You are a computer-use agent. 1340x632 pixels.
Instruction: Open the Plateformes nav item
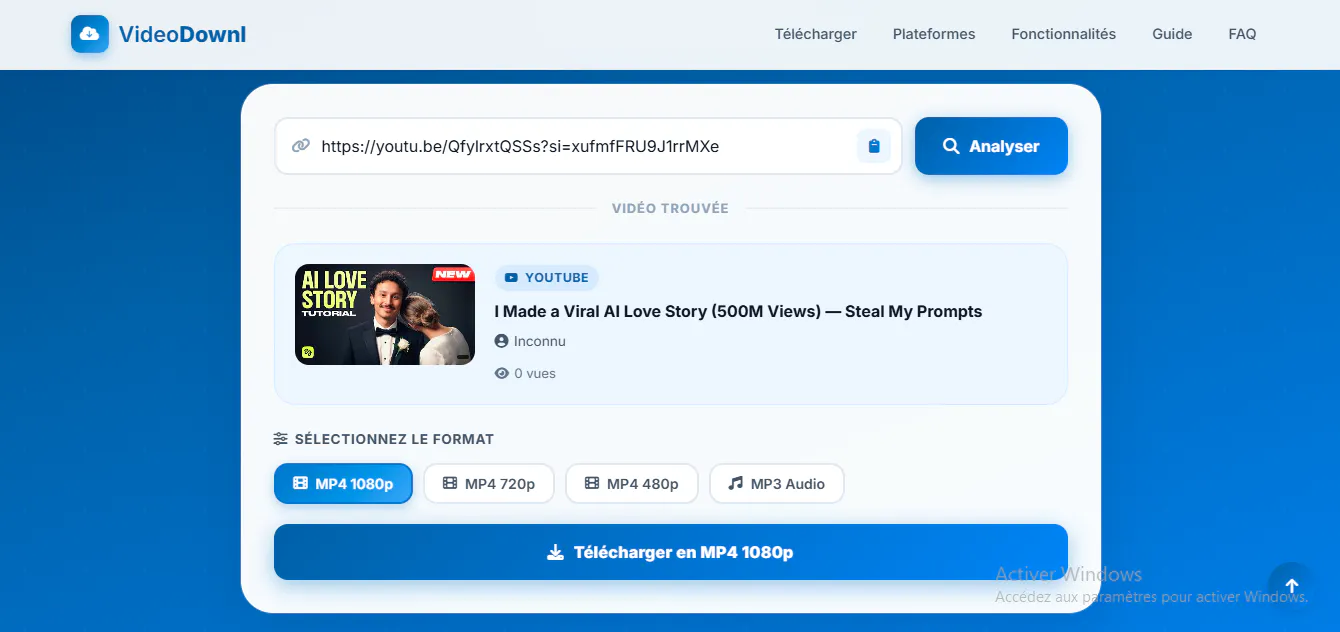(x=934, y=34)
